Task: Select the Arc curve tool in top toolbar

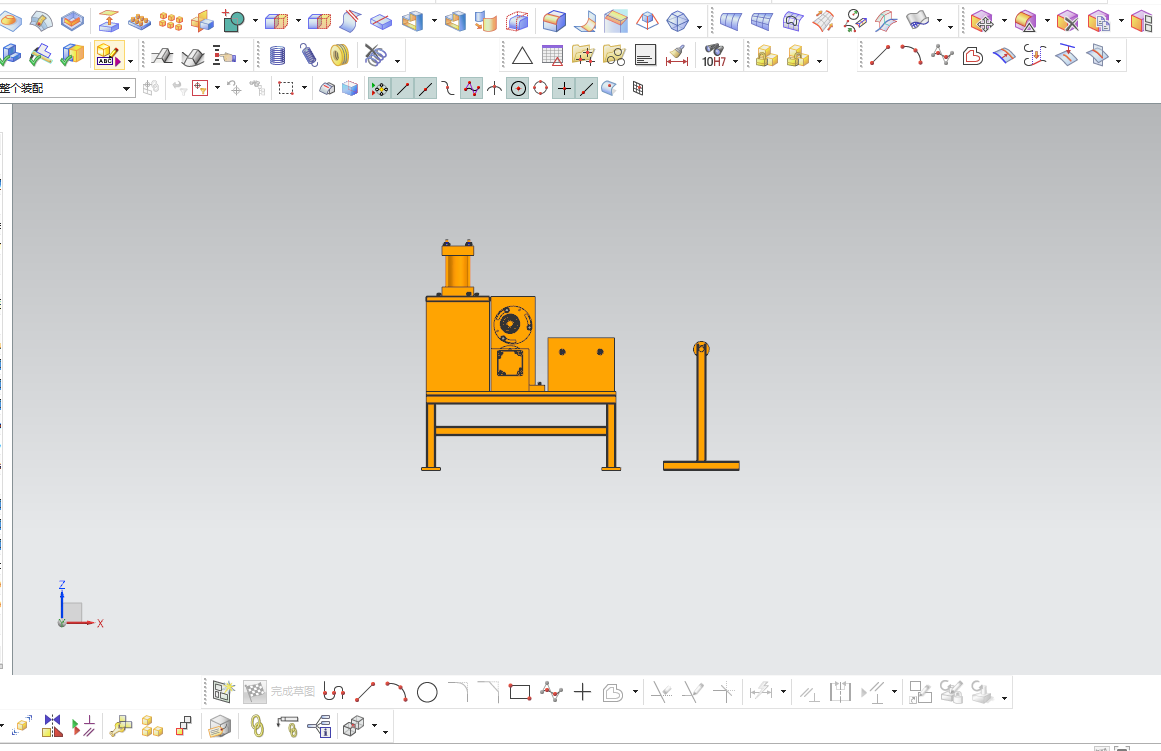Action: pos(911,56)
